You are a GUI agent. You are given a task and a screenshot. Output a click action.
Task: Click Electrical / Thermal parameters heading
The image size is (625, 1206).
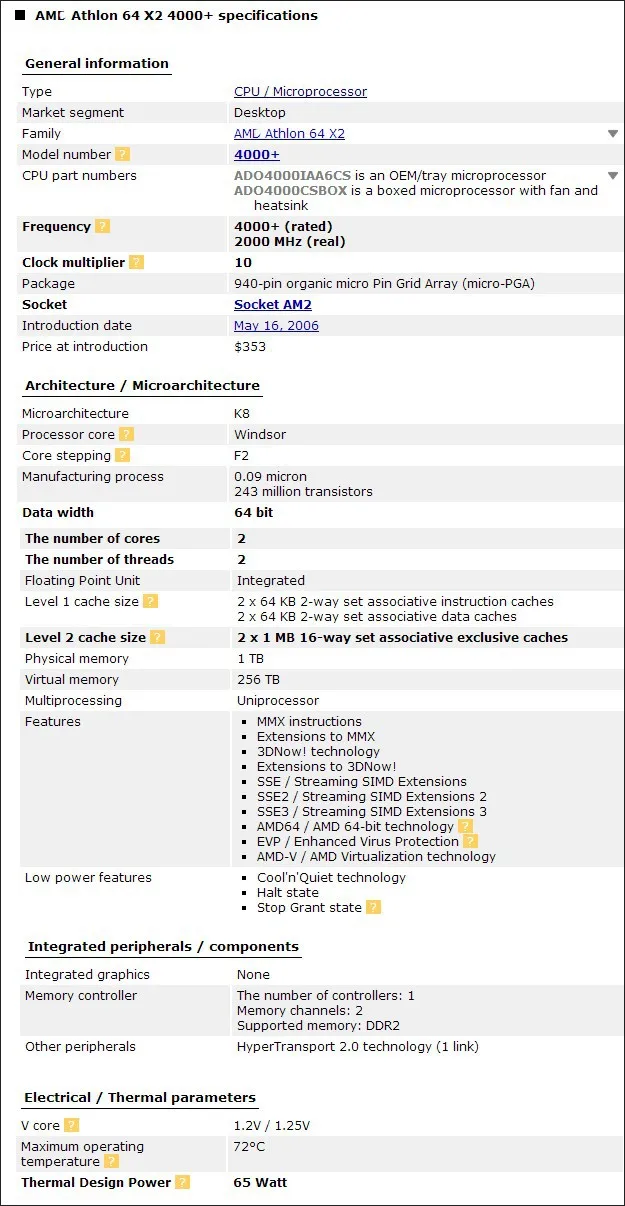click(x=140, y=1097)
